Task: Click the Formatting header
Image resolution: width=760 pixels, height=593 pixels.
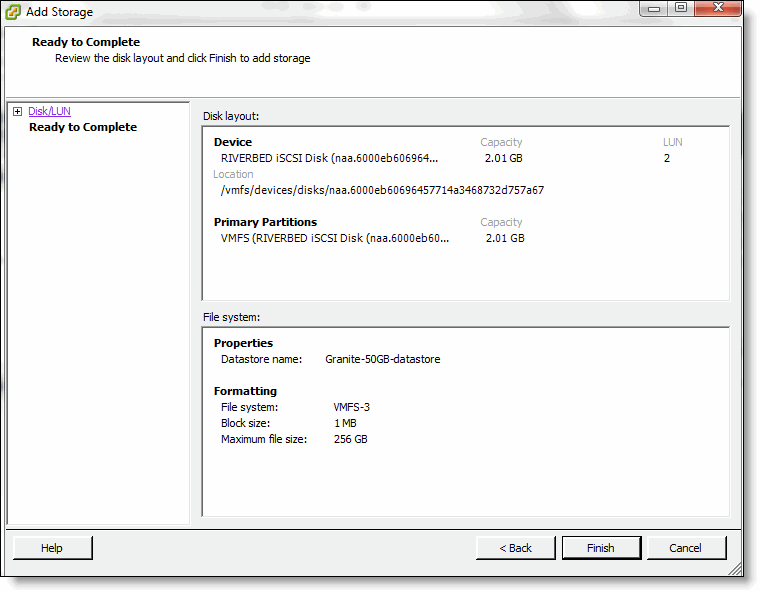Action: (x=245, y=391)
